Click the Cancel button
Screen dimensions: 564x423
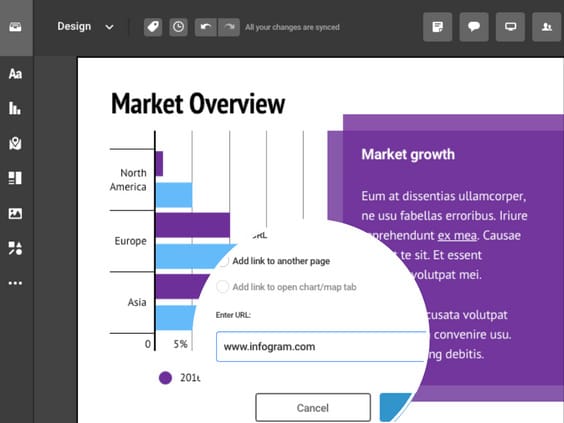313,408
